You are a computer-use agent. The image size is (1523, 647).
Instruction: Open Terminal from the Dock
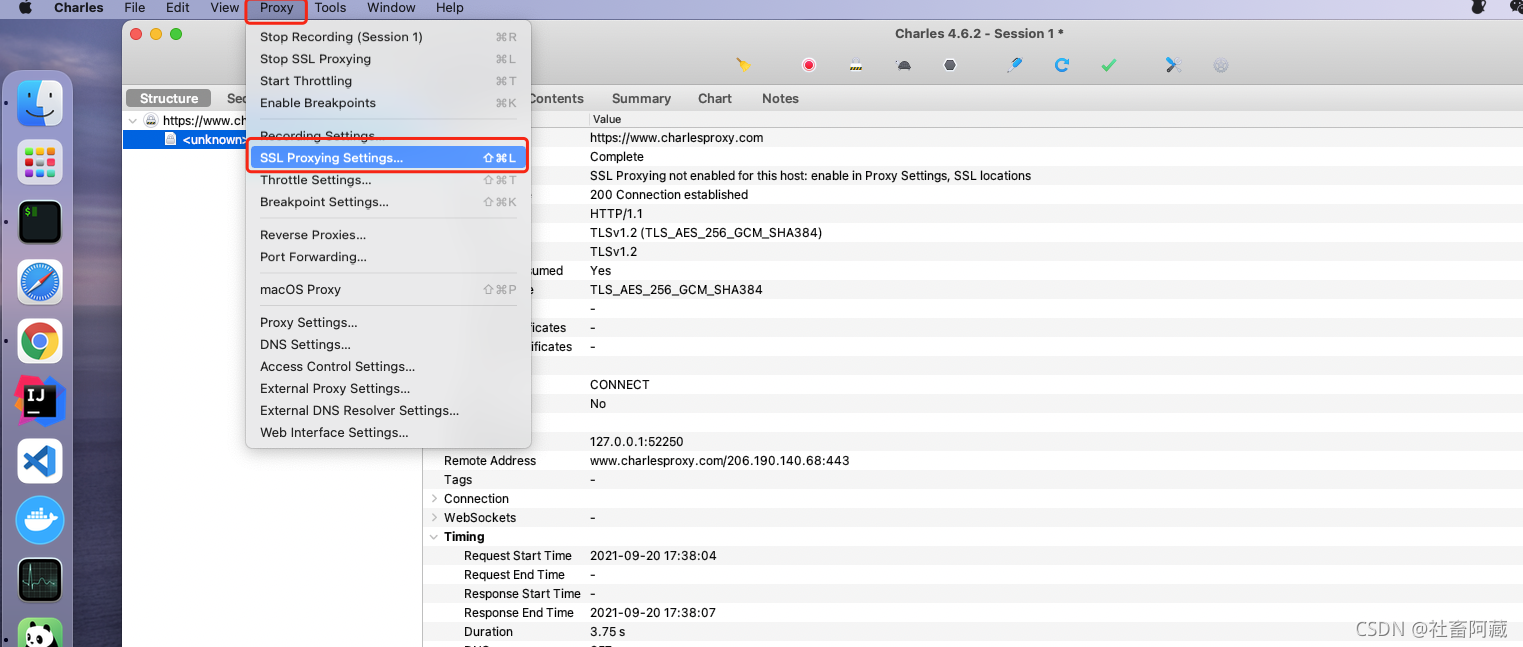tap(40, 222)
